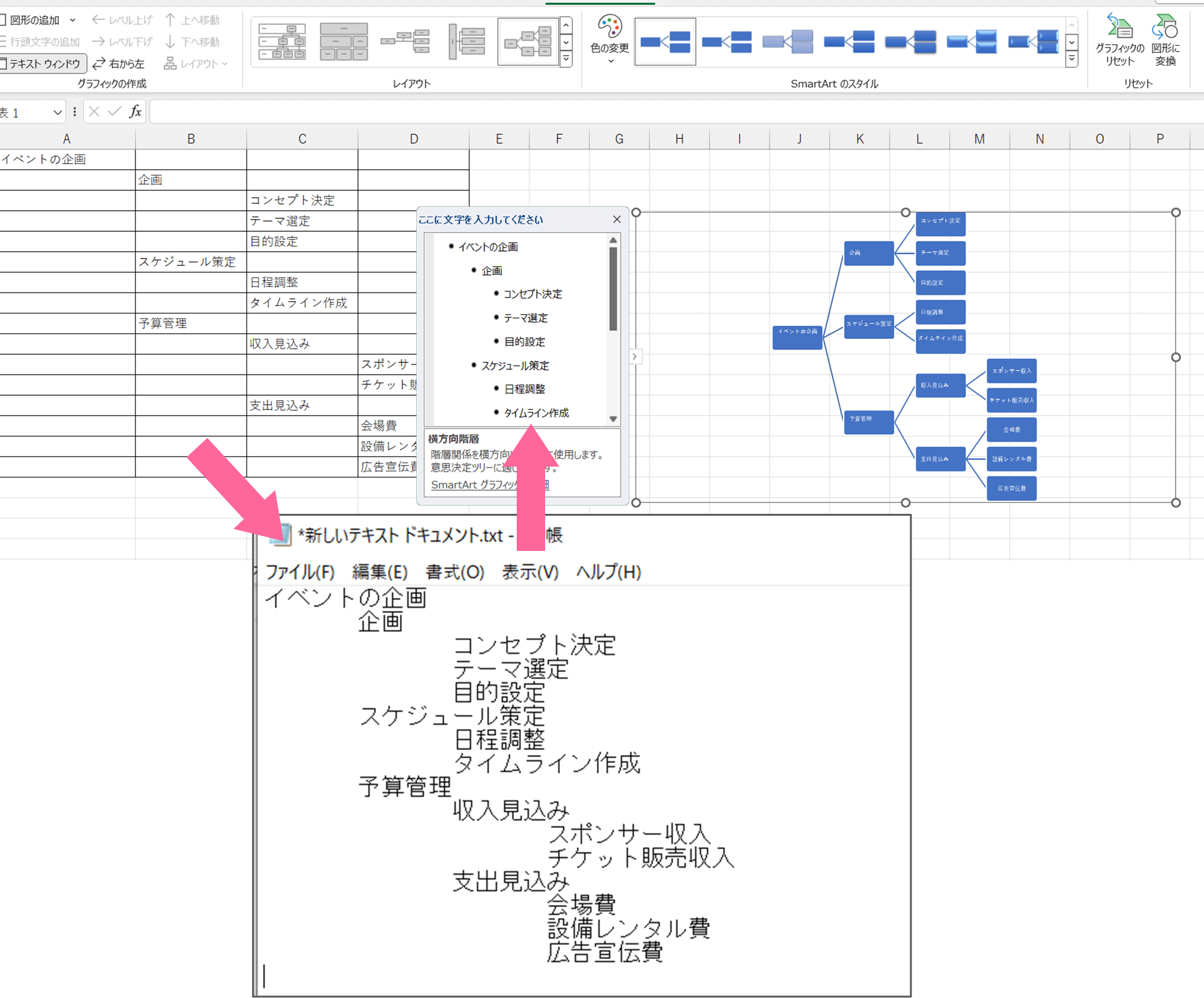The width and height of the screenshot is (1204, 998).
Task: Click the 予算管理 shape in SmartArt
Action: coord(869,422)
